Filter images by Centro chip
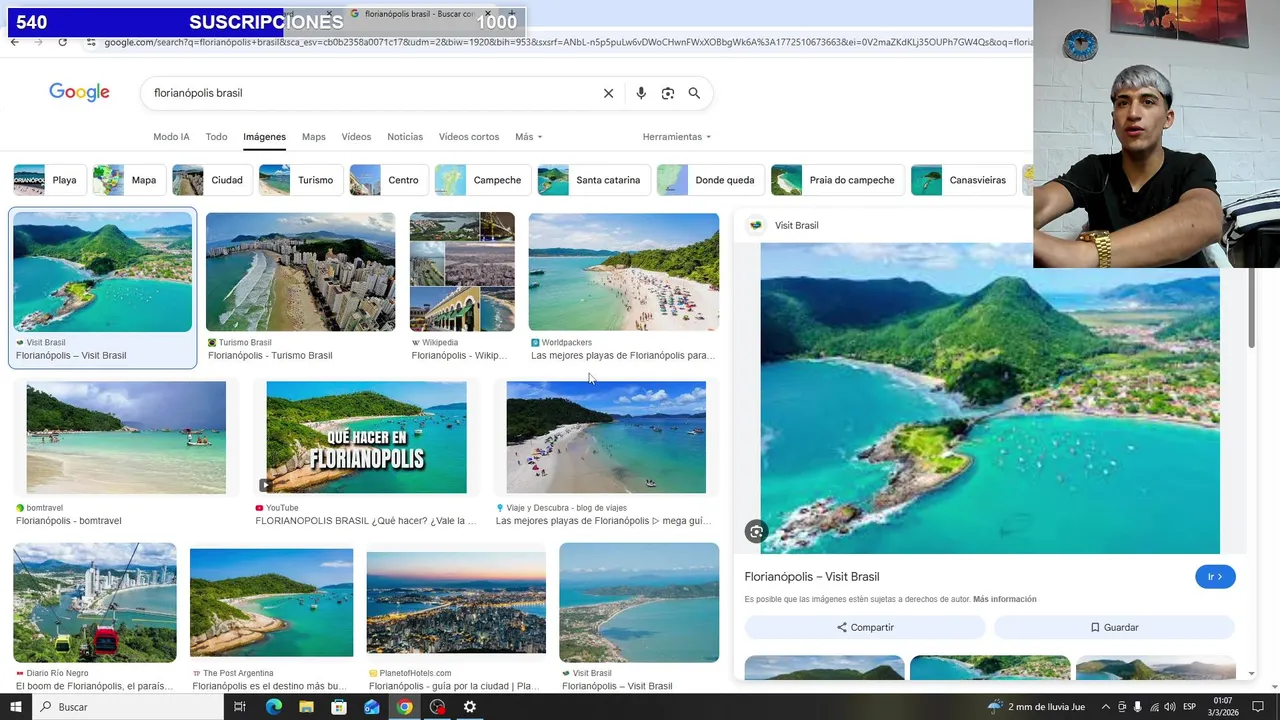 [x=387, y=180]
